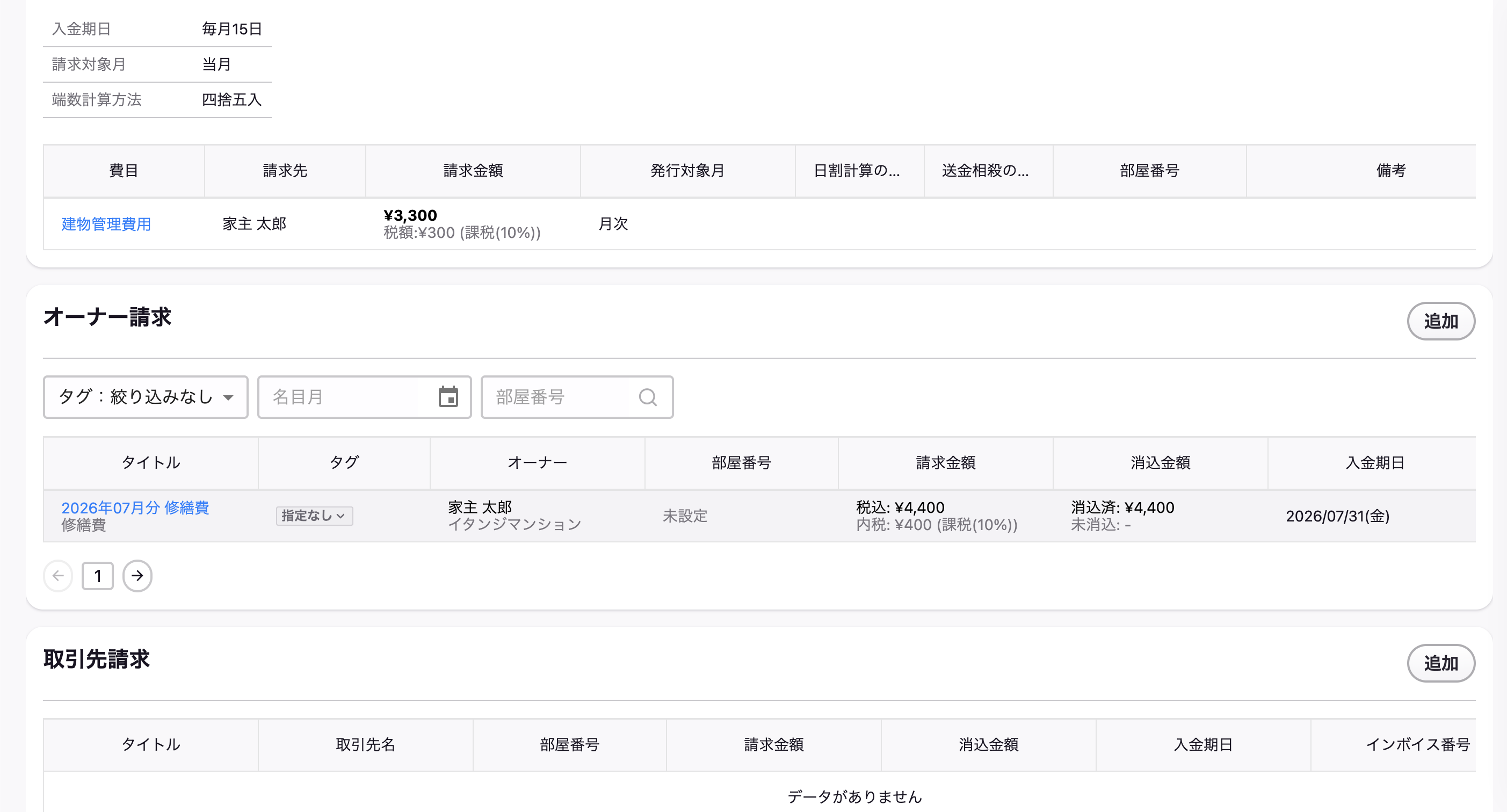Focus the 名目月 date input field
This screenshot has width=1507, height=812.
tap(365, 397)
